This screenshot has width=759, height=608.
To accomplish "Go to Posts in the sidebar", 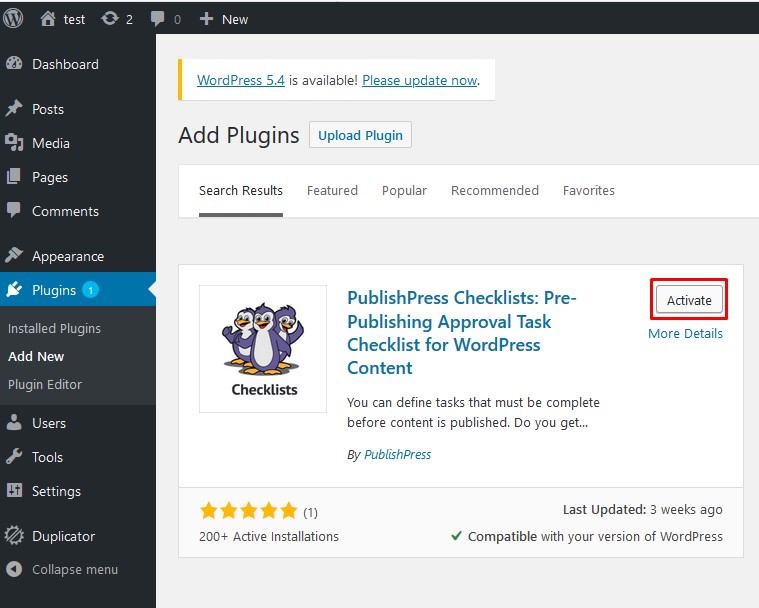I will [x=47, y=109].
